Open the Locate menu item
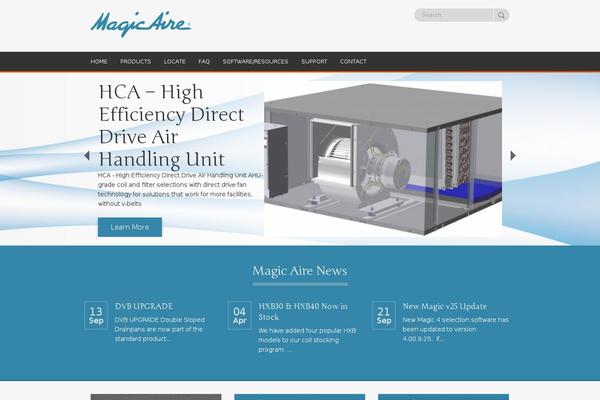 coord(174,61)
